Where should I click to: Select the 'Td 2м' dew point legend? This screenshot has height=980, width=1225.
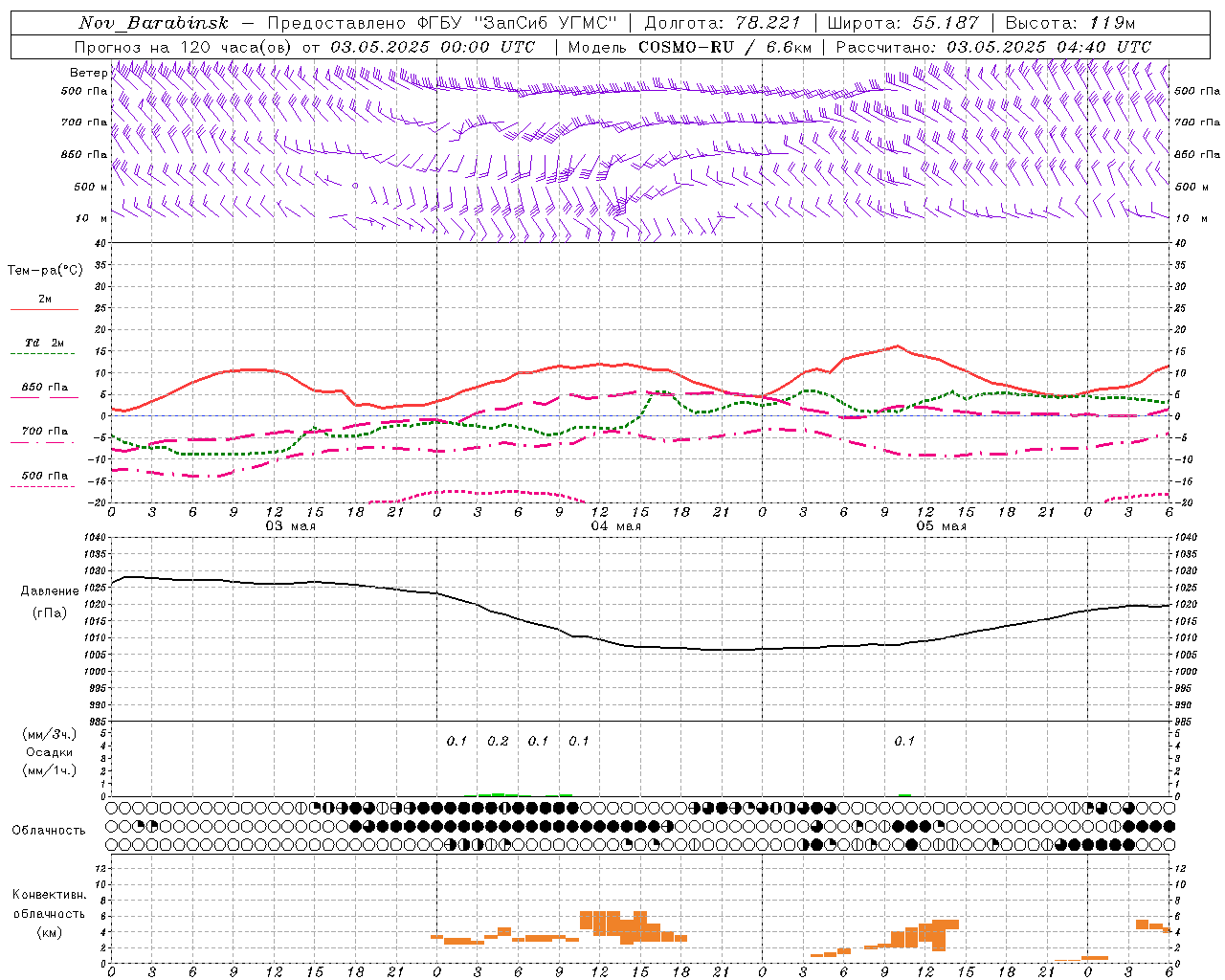[44, 343]
